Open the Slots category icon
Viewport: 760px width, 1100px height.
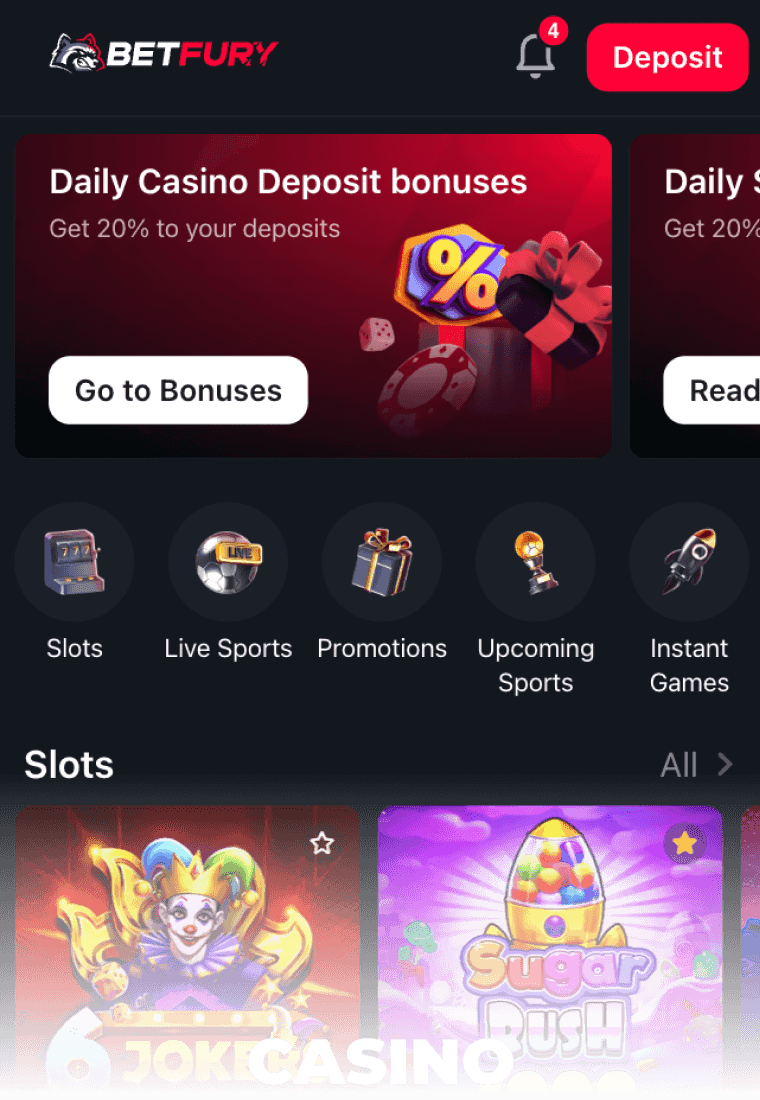point(74,562)
